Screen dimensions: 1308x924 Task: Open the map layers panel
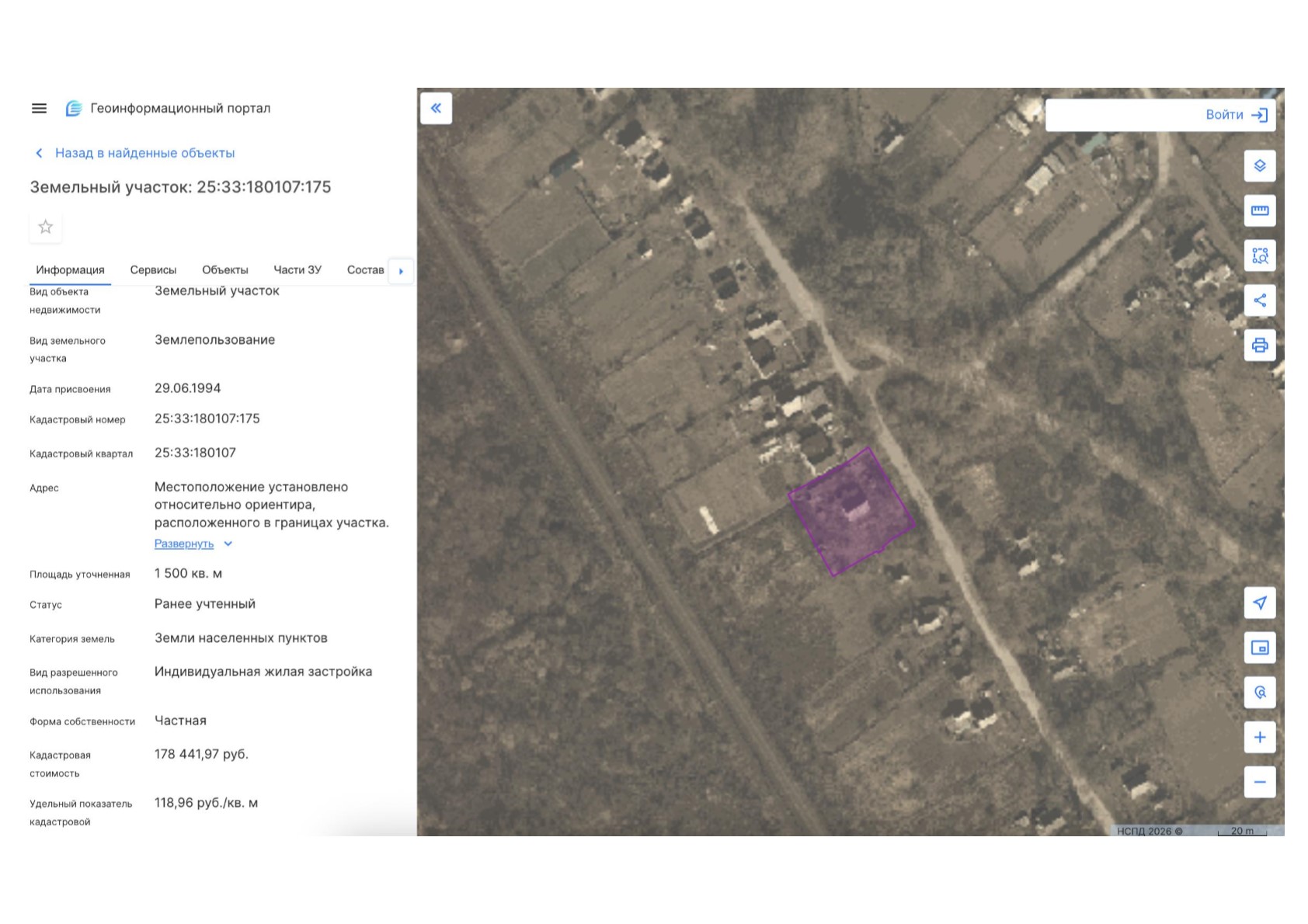(x=1259, y=166)
